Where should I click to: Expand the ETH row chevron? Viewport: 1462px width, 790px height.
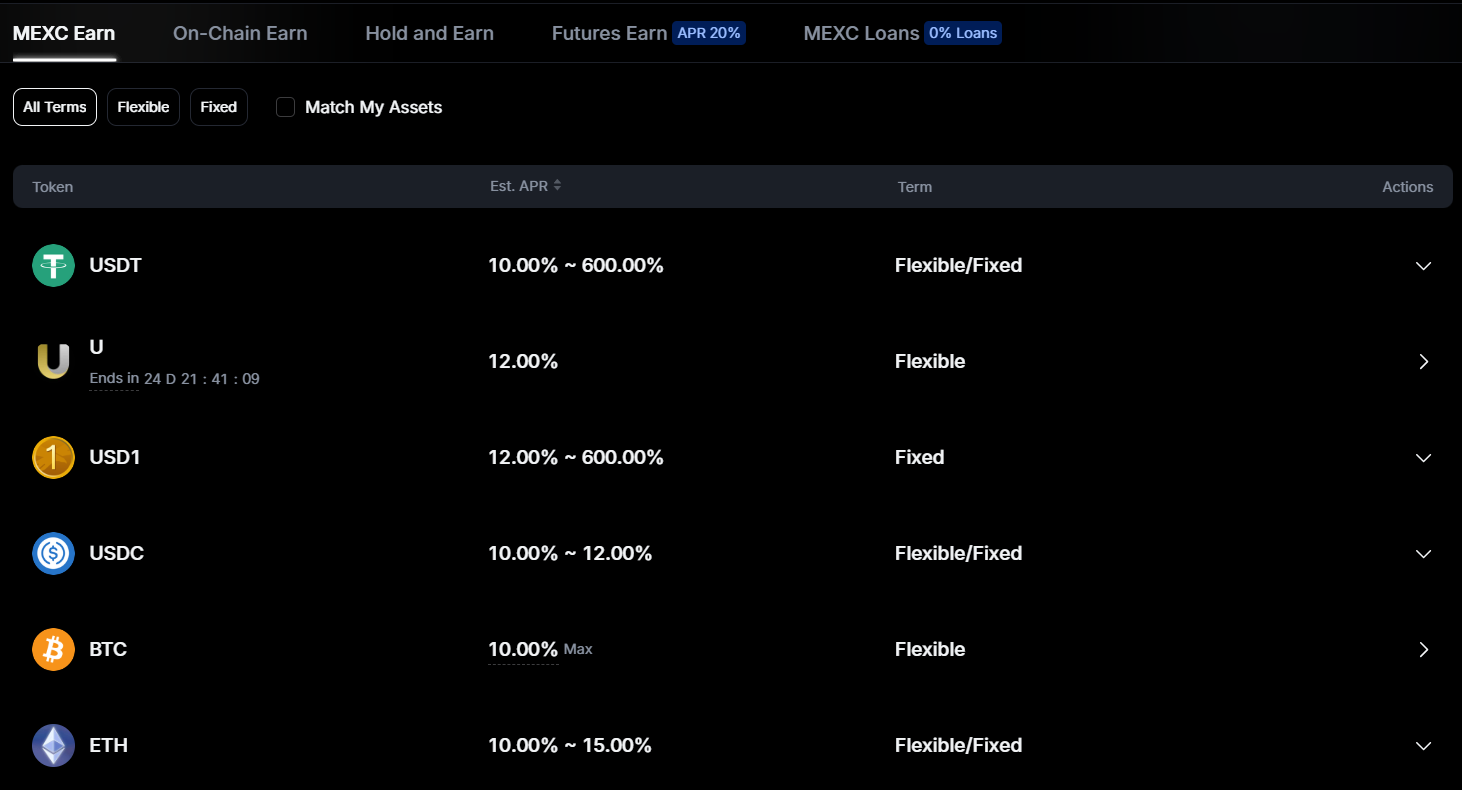pos(1424,746)
